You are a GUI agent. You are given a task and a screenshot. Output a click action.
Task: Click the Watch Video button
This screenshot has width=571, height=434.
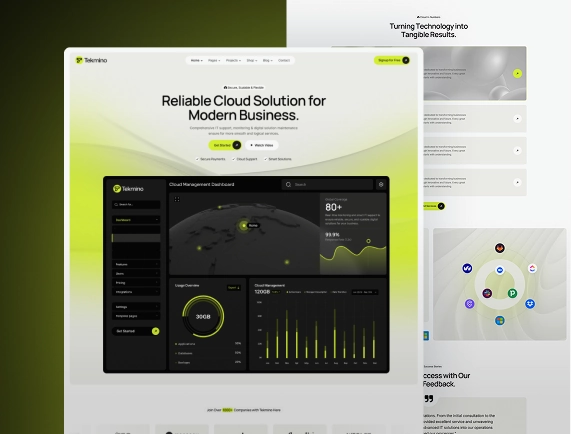pos(262,145)
